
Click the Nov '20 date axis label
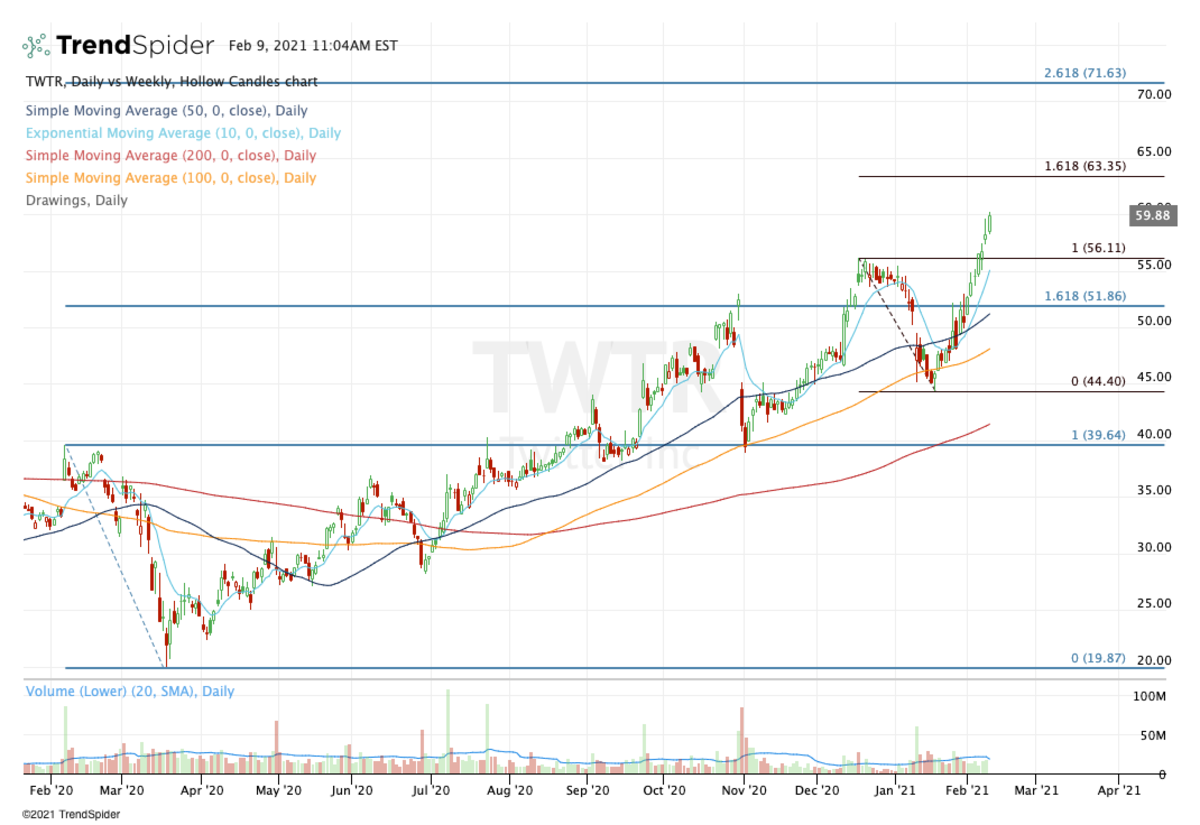click(744, 790)
